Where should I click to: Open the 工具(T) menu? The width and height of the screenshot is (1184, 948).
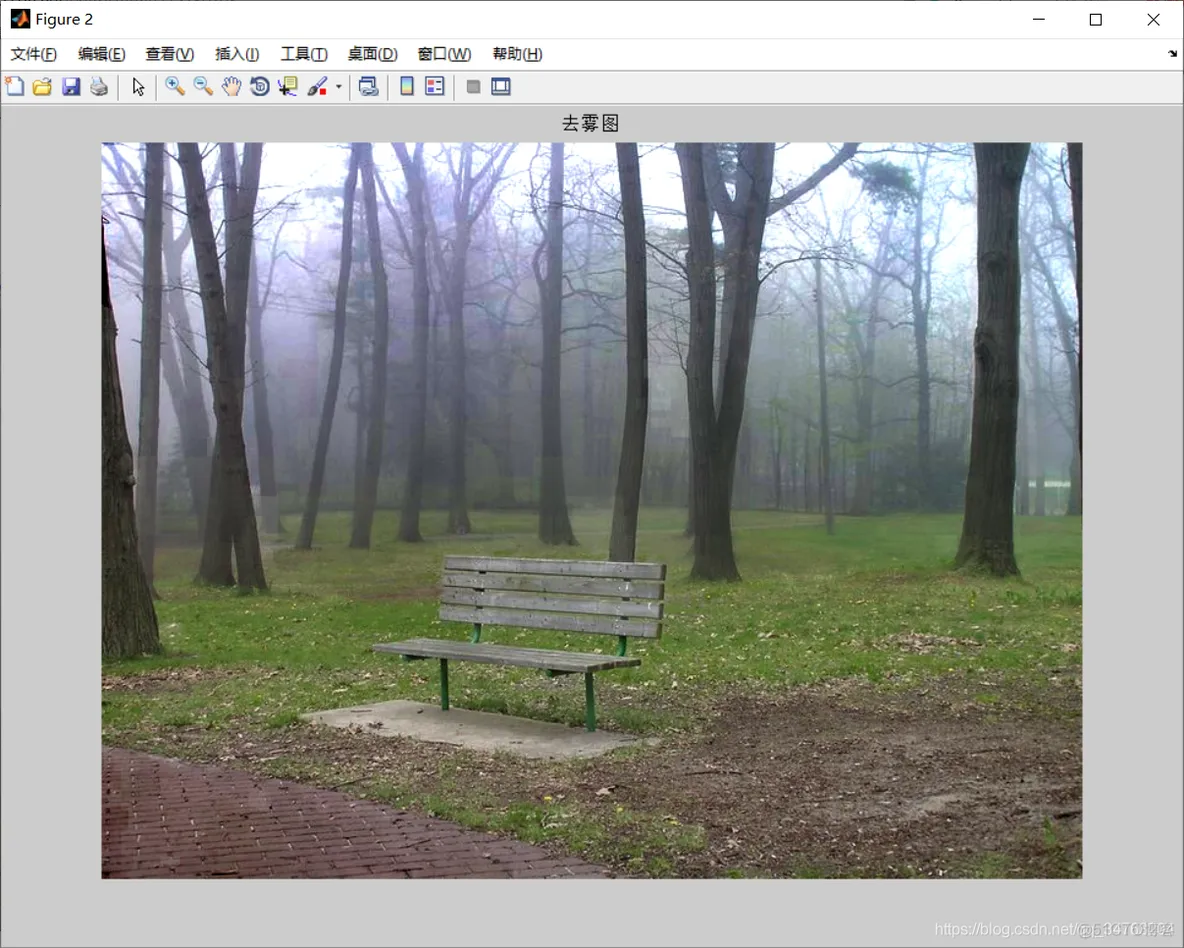click(x=304, y=54)
